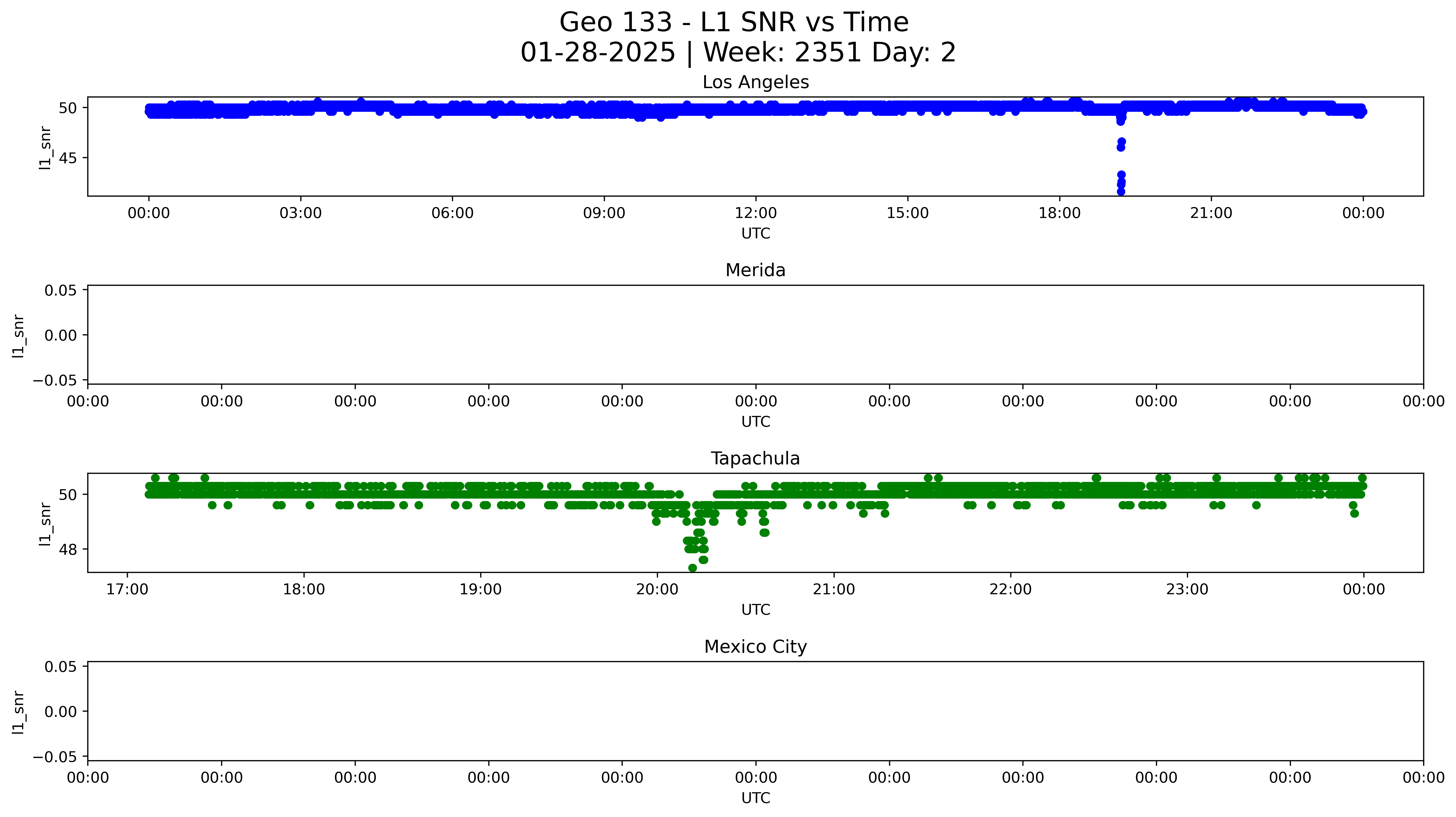Click the '48' y-axis tick label on the Tapachula plot
This screenshot has height=817, width=1456.
[x=68, y=549]
